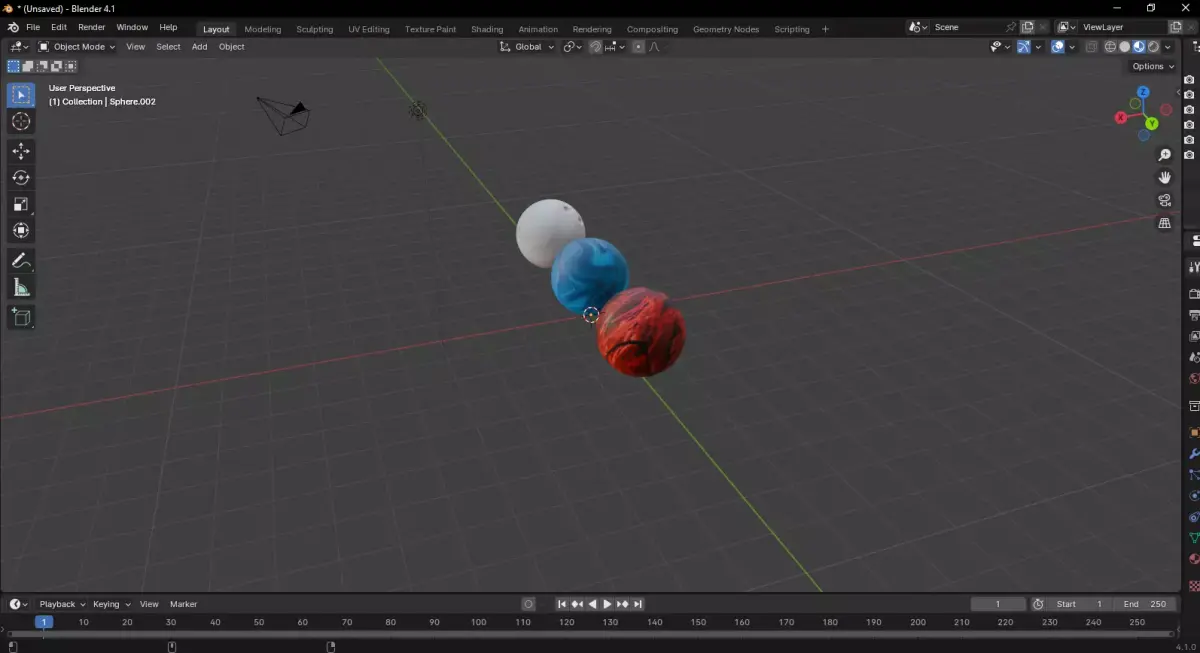This screenshot has width=1200, height=653.
Task: Create new scene with the copy icon
Action: [1027, 28]
